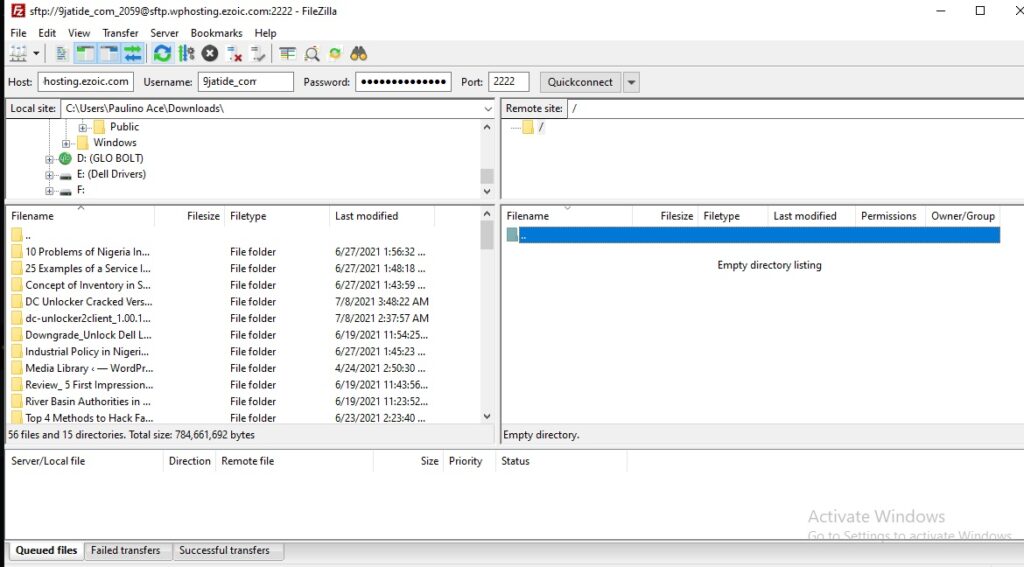1024x567 pixels.
Task: Toggle transfer queue display icon
Action: [x=132, y=53]
